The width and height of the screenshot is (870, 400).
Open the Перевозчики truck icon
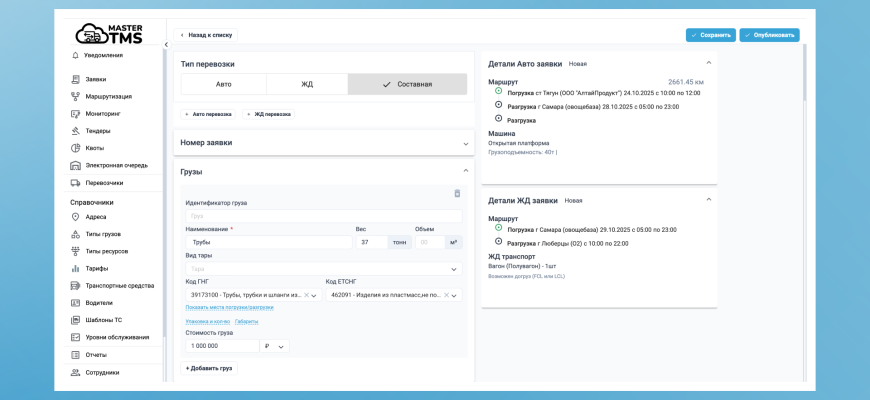76,183
